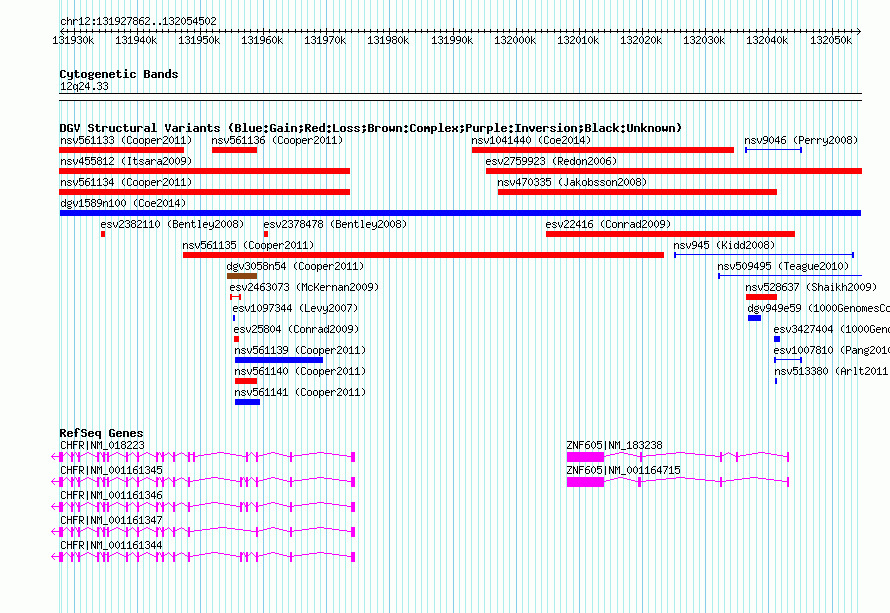This screenshot has height=613, width=890.
Task: Click the long red nsv561135 bar
Action: point(423,255)
